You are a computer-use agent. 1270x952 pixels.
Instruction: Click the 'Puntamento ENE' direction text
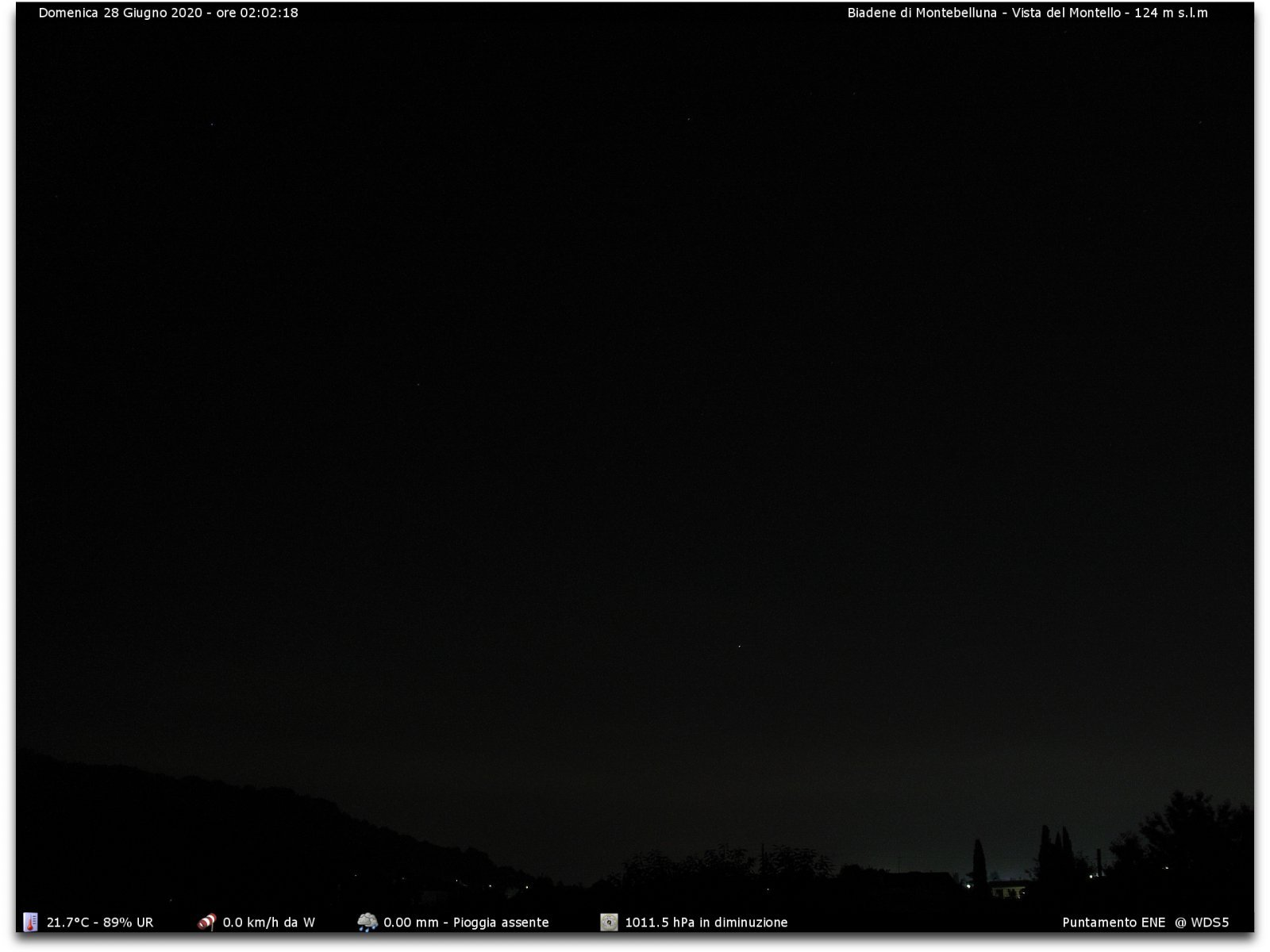[1114, 923]
